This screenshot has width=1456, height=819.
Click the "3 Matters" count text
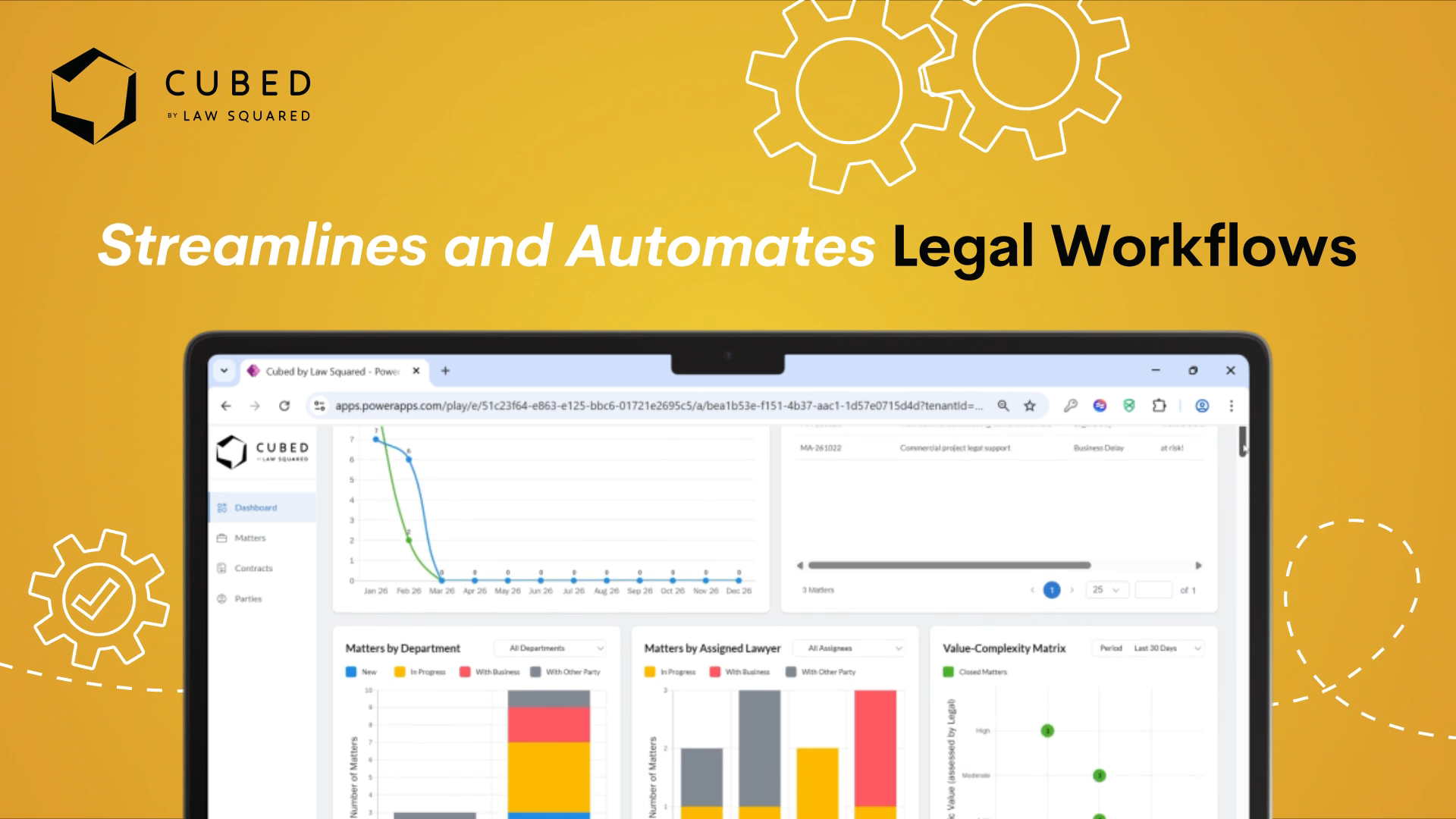[x=817, y=590]
